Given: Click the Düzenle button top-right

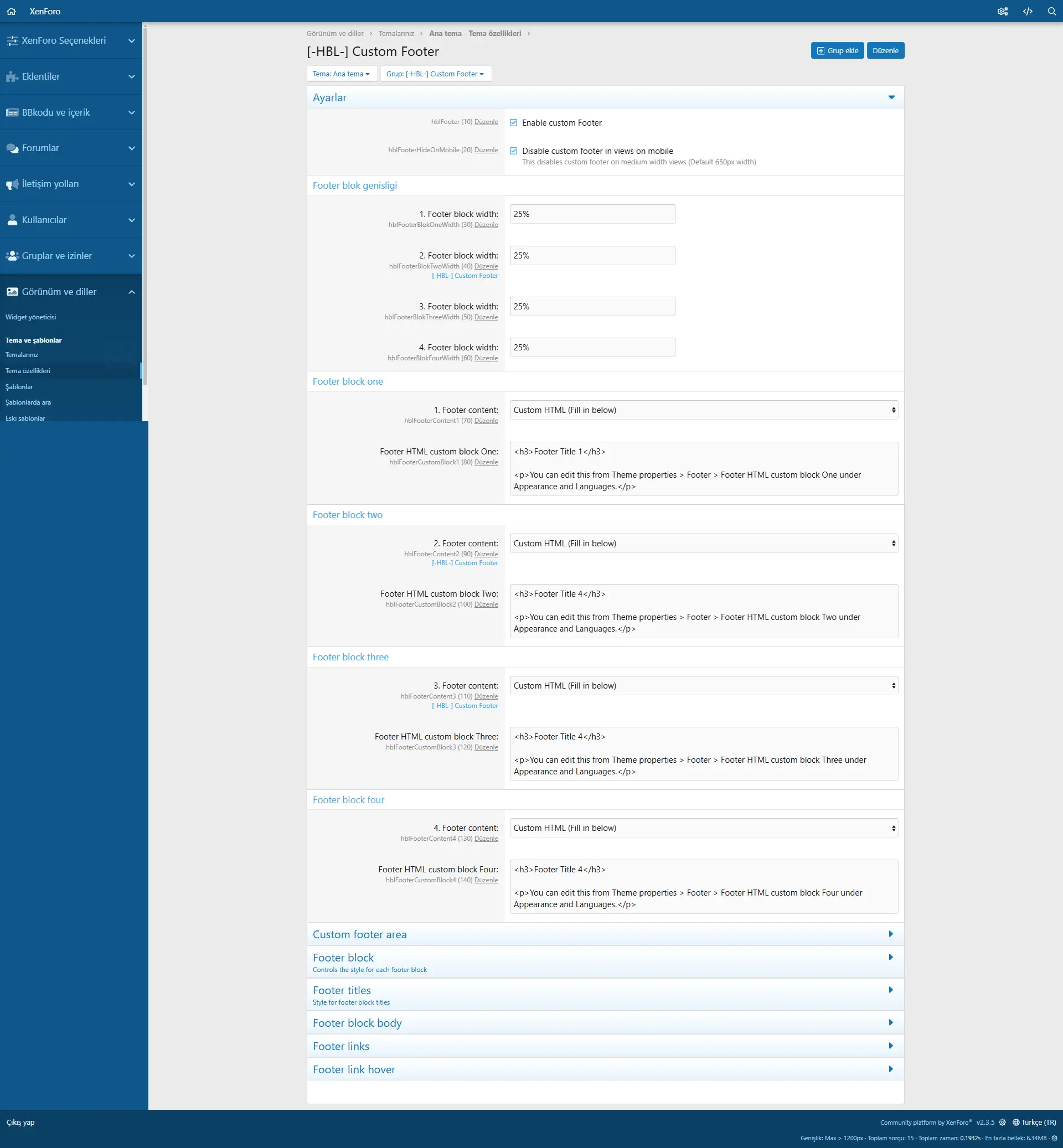Looking at the screenshot, I should pos(885,50).
